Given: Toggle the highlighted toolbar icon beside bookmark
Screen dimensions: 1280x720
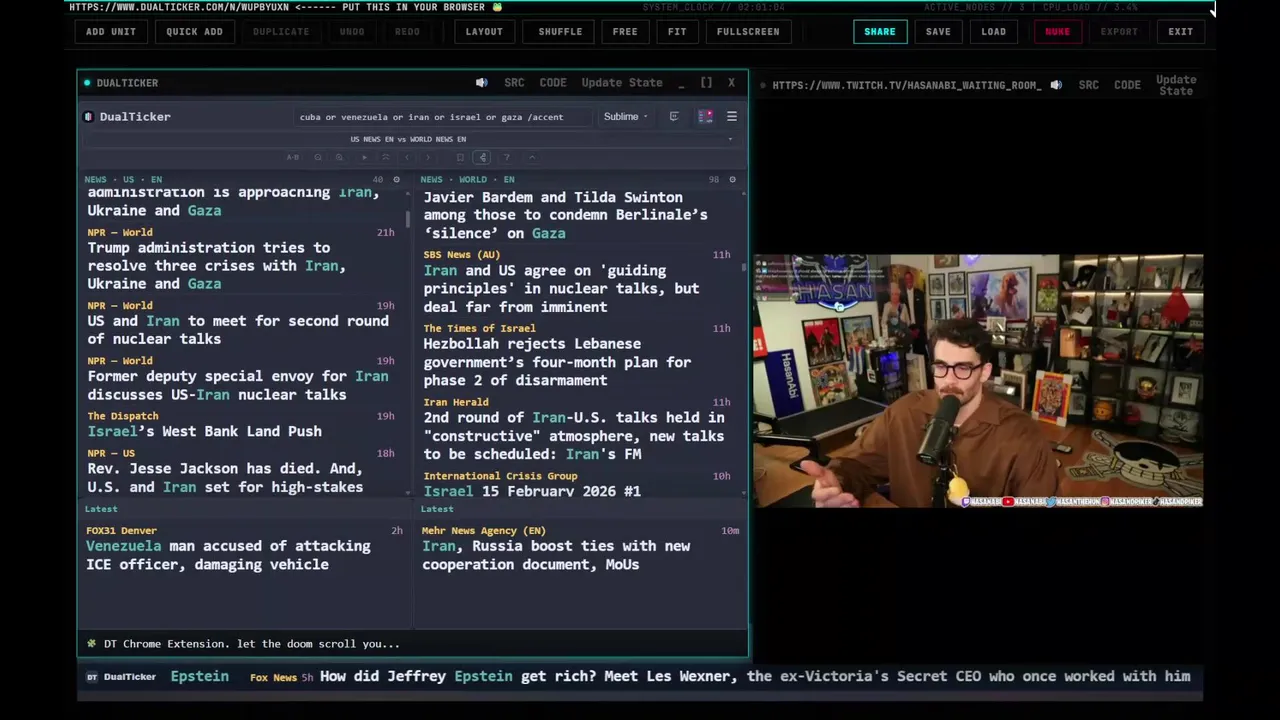Looking at the screenshot, I should (x=482, y=157).
